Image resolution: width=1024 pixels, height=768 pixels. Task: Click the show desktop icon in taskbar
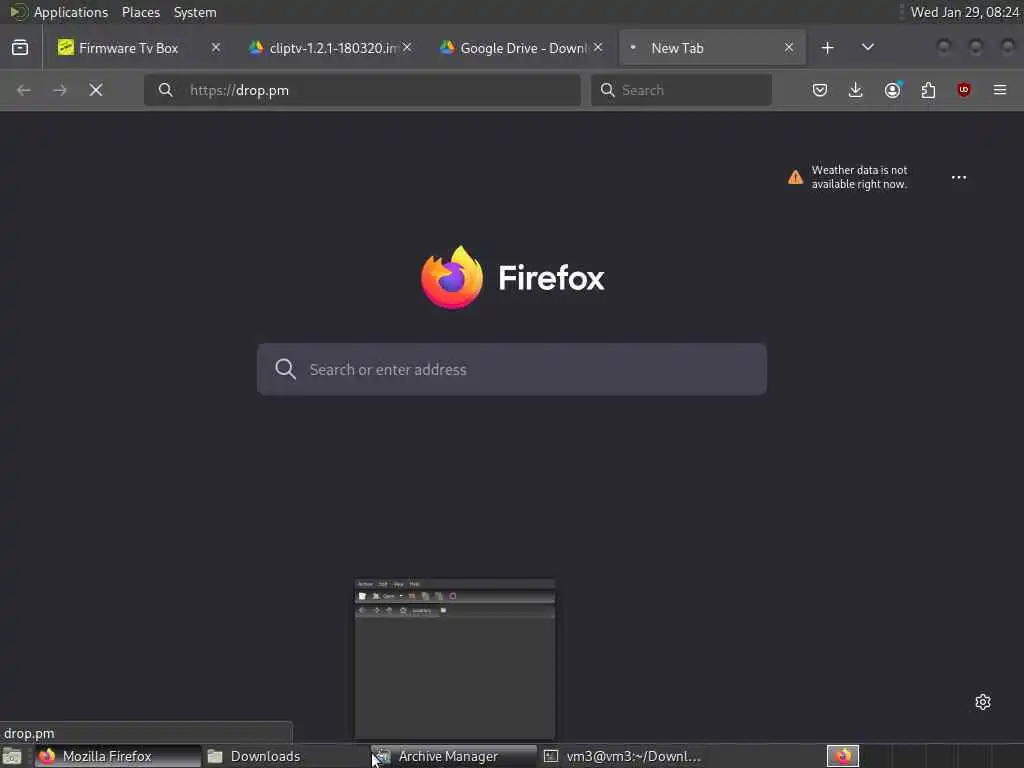(12, 756)
